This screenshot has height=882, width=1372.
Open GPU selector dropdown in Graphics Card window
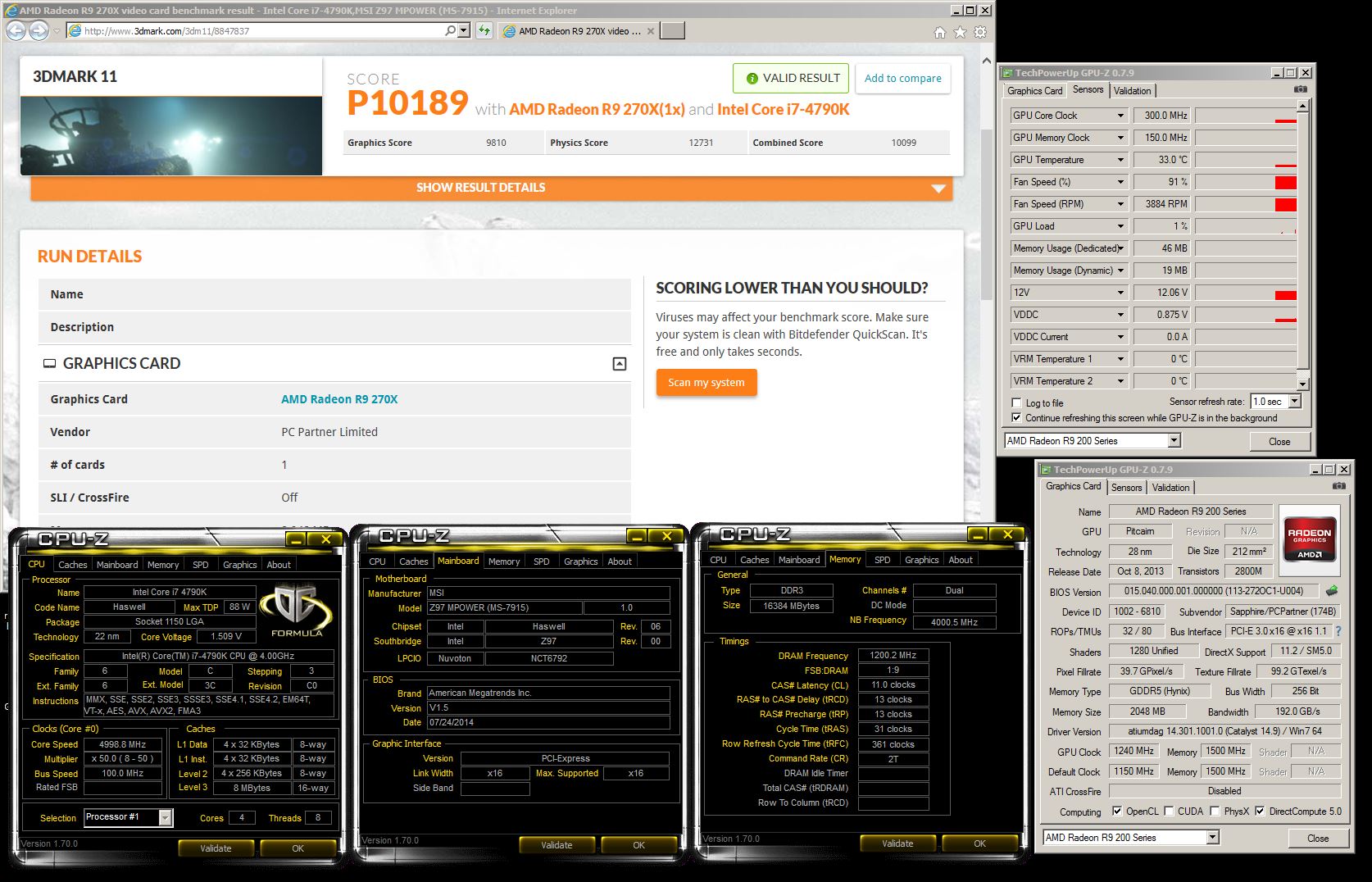[x=1213, y=838]
